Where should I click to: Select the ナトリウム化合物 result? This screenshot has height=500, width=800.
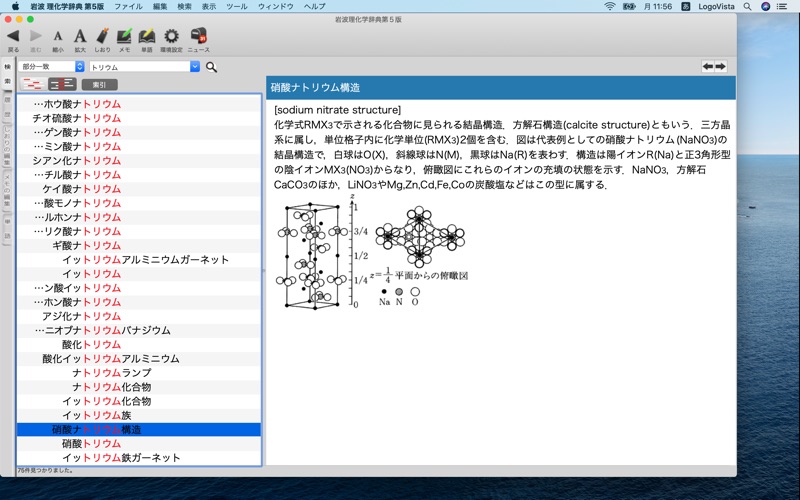pyautogui.click(x=139, y=387)
